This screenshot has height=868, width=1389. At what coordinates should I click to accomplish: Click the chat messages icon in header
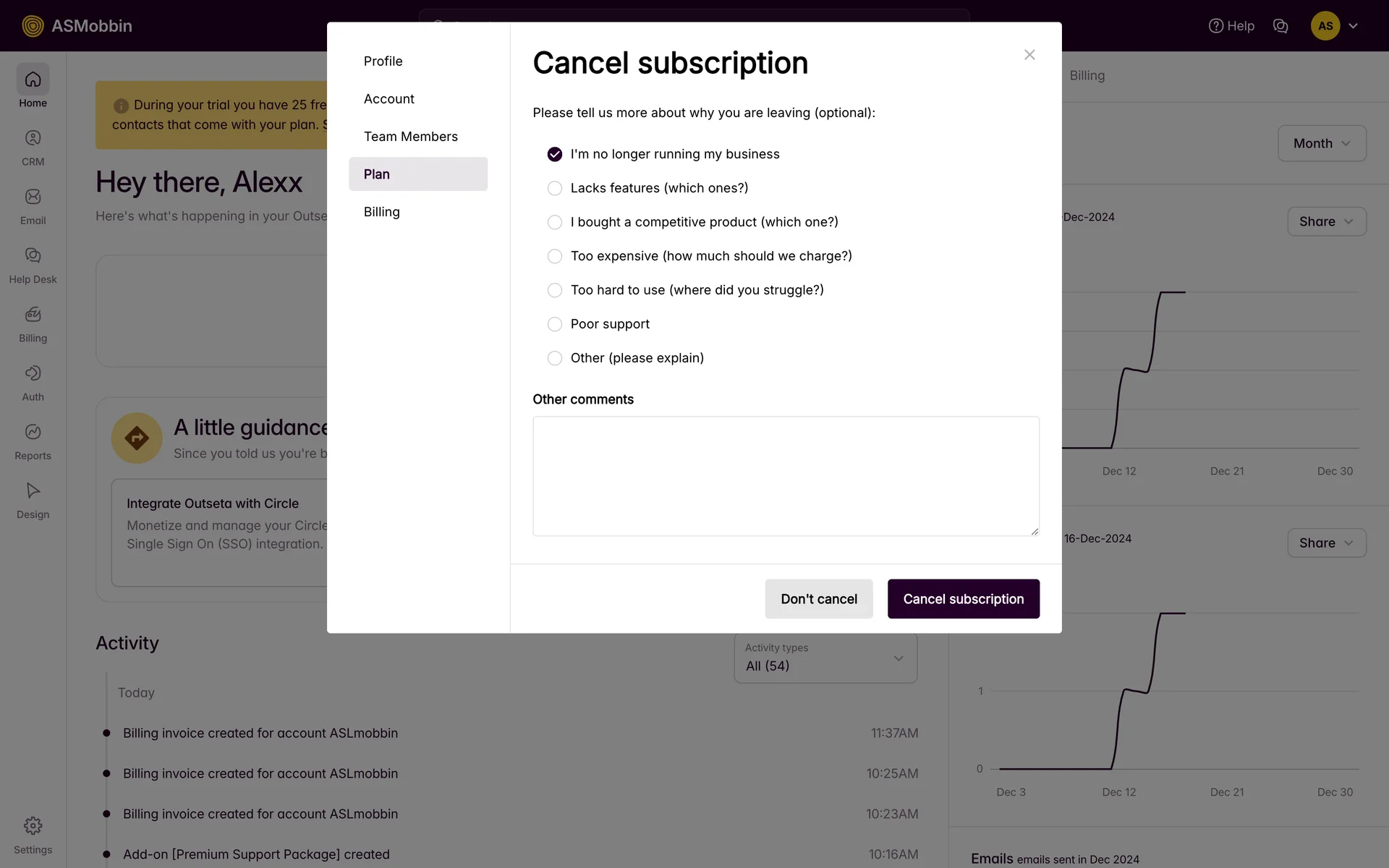[x=1280, y=26]
